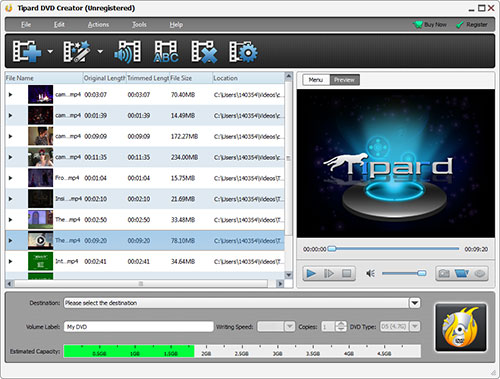The image size is (500, 379).
Task: Click thumbnail of 00:09:09 video
Action: point(40,136)
